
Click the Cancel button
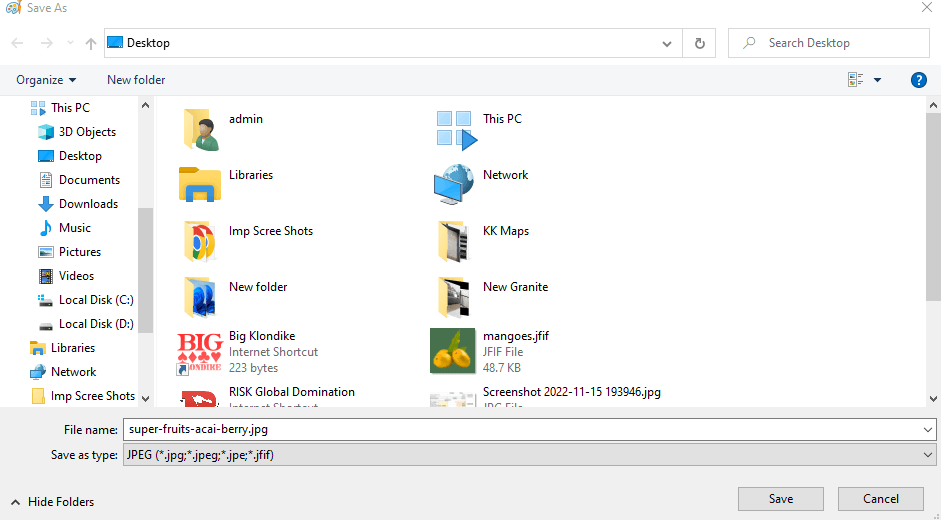(x=880, y=499)
